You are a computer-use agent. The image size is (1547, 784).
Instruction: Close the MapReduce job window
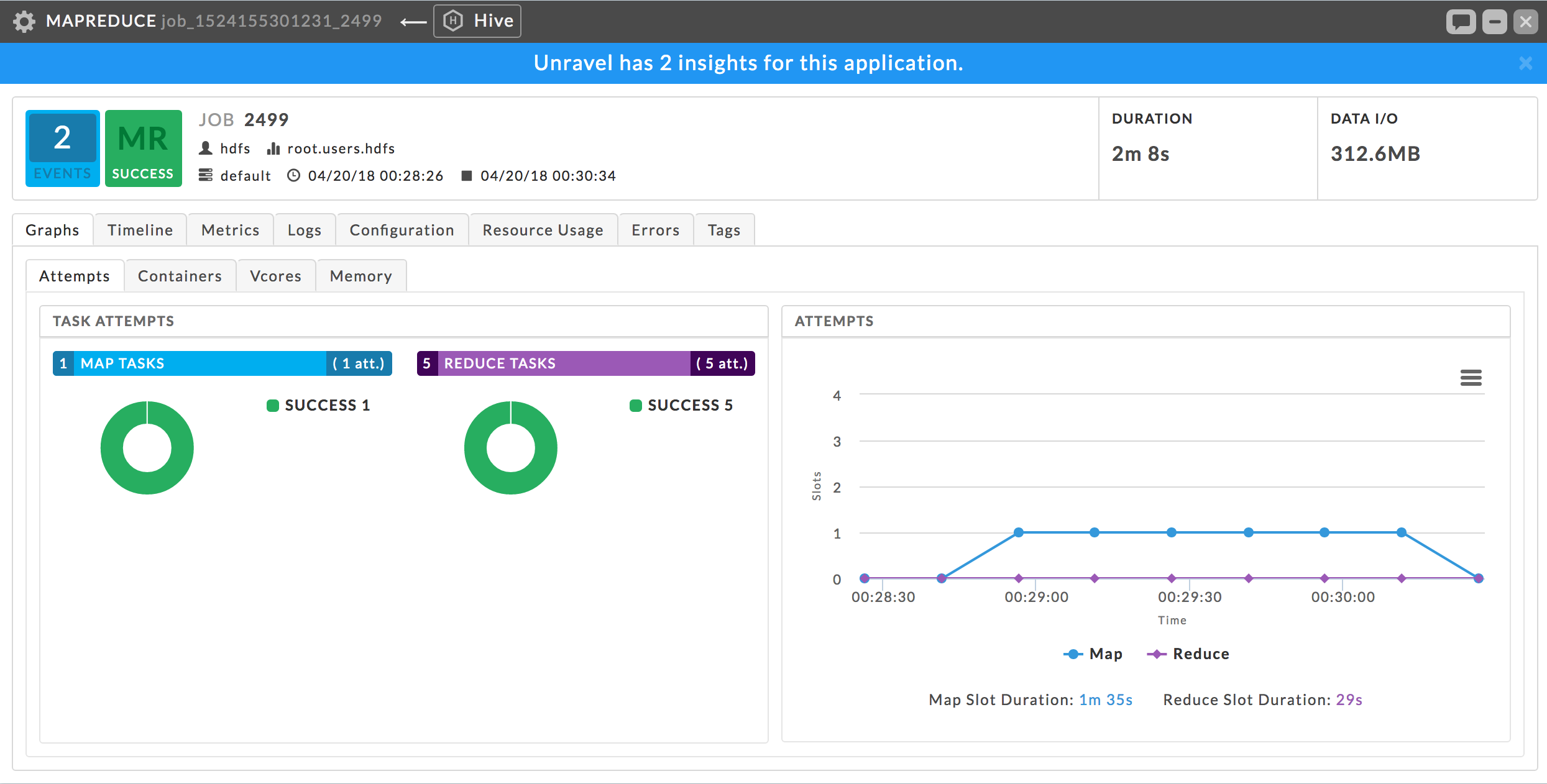[x=1526, y=22]
